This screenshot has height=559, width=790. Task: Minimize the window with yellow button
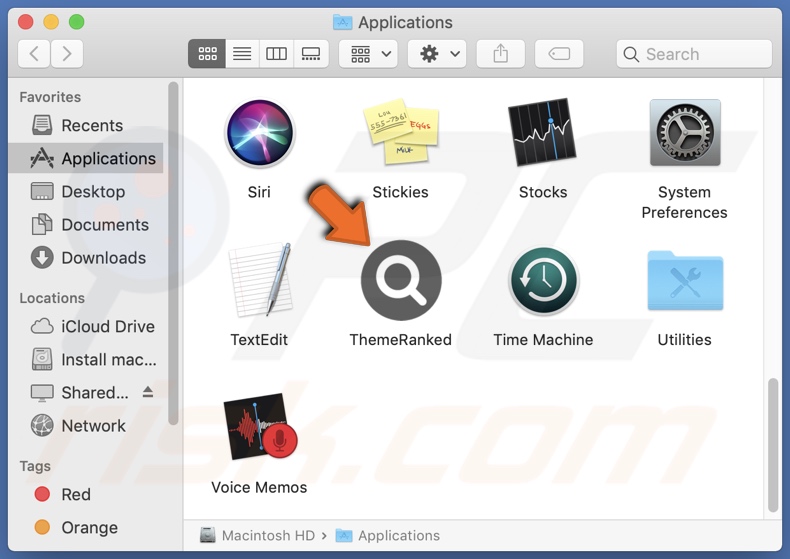[x=51, y=22]
